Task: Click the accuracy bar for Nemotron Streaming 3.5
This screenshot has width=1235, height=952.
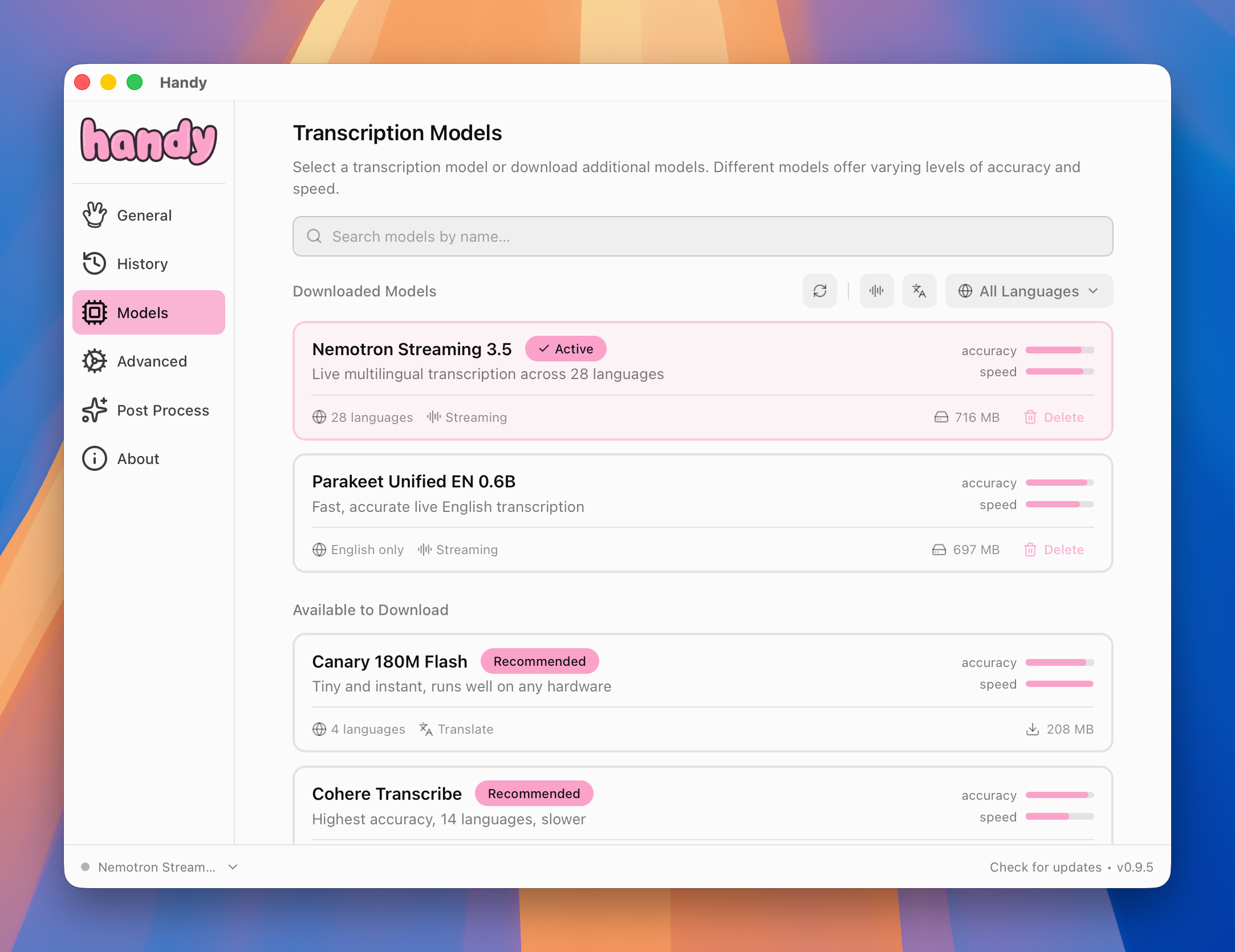Action: point(1060,350)
